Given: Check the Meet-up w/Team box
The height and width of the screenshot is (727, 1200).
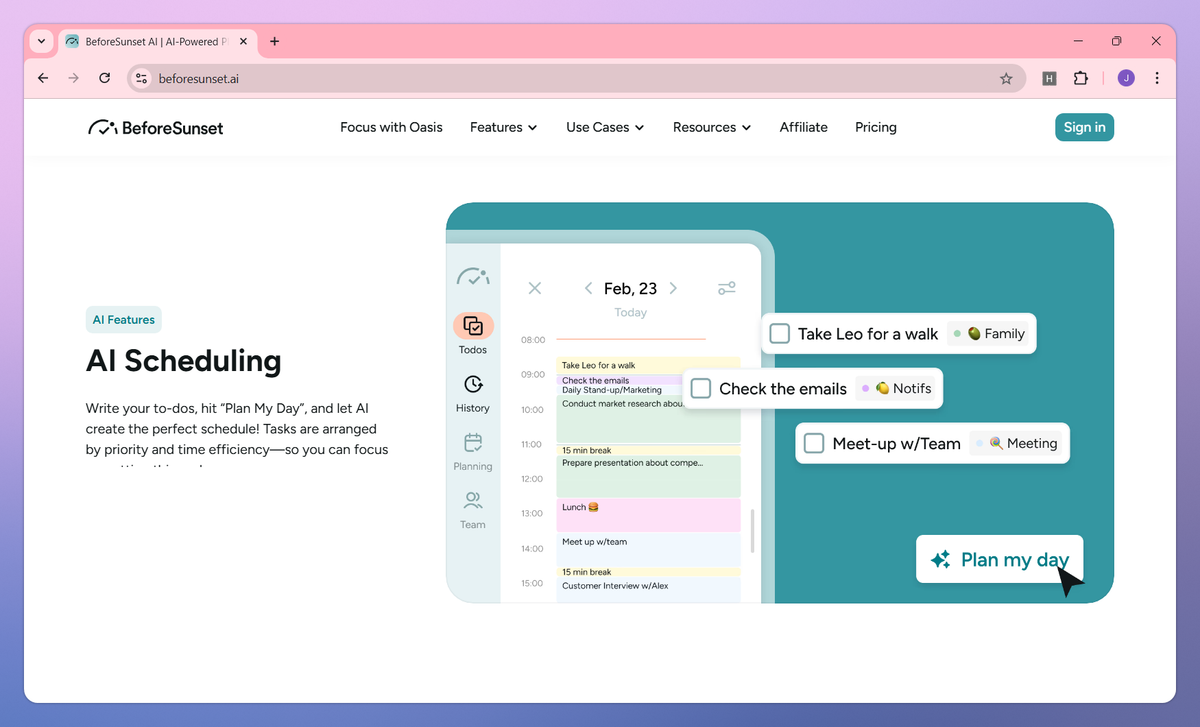Looking at the screenshot, I should click(814, 443).
